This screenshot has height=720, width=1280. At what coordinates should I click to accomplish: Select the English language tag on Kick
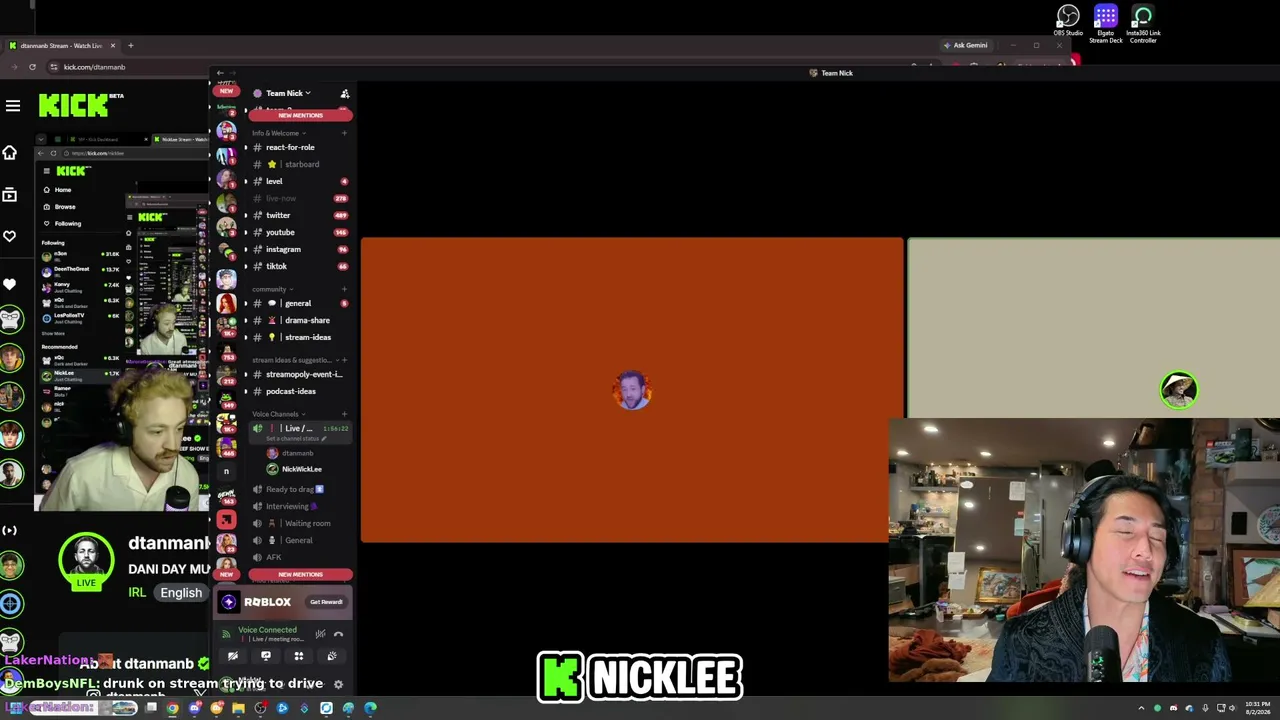point(181,593)
